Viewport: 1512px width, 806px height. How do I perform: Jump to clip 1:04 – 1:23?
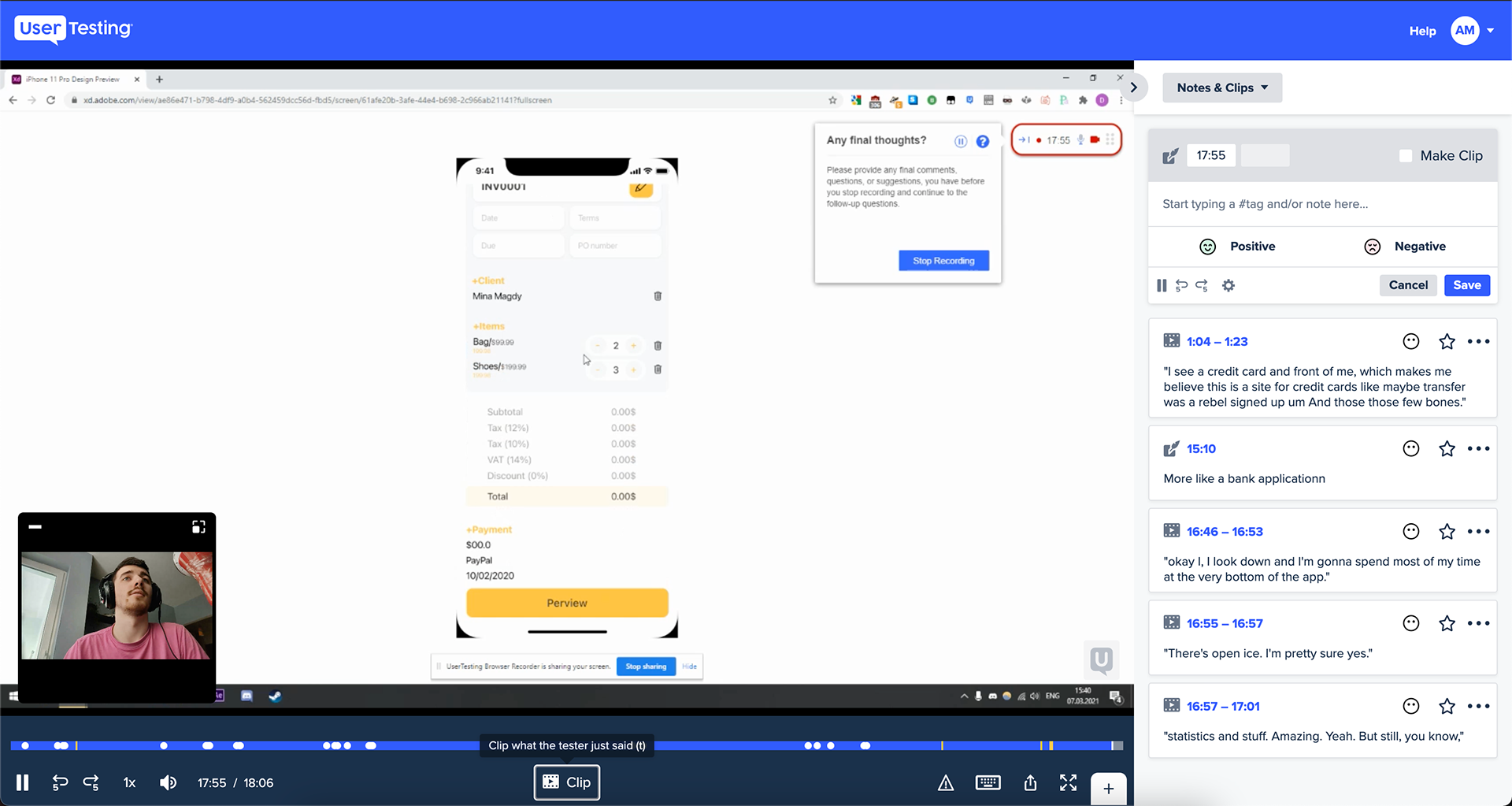pos(1217,341)
